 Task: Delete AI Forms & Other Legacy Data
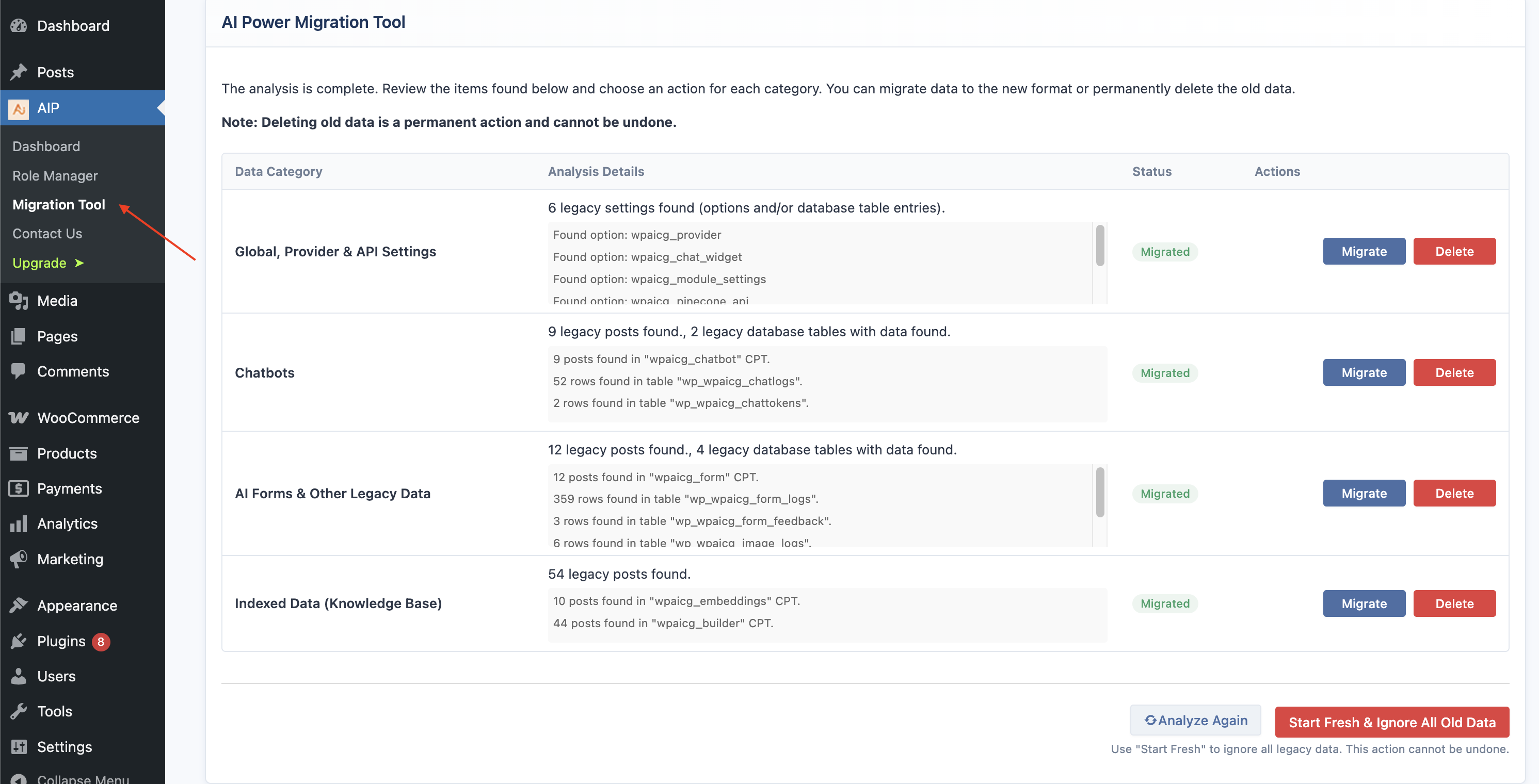point(1454,493)
